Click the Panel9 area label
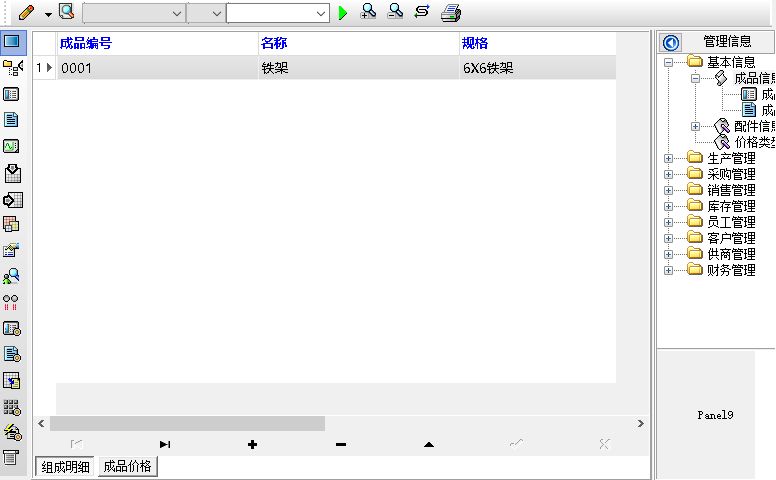 (715, 415)
